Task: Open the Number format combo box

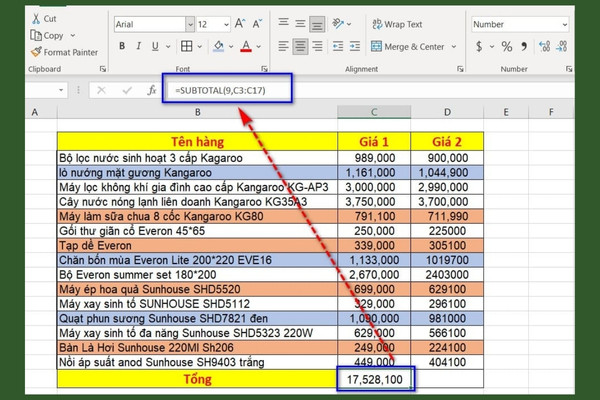Action: (520, 24)
